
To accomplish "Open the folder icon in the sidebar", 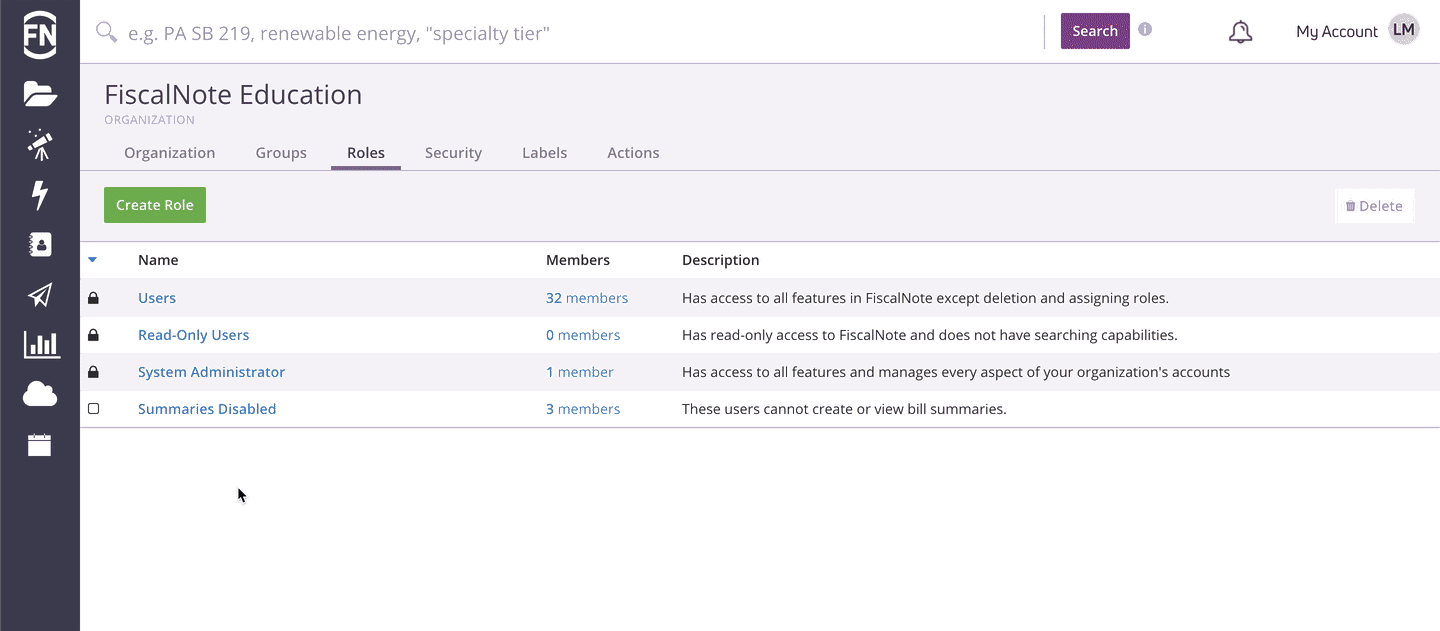I will pyautogui.click(x=40, y=94).
